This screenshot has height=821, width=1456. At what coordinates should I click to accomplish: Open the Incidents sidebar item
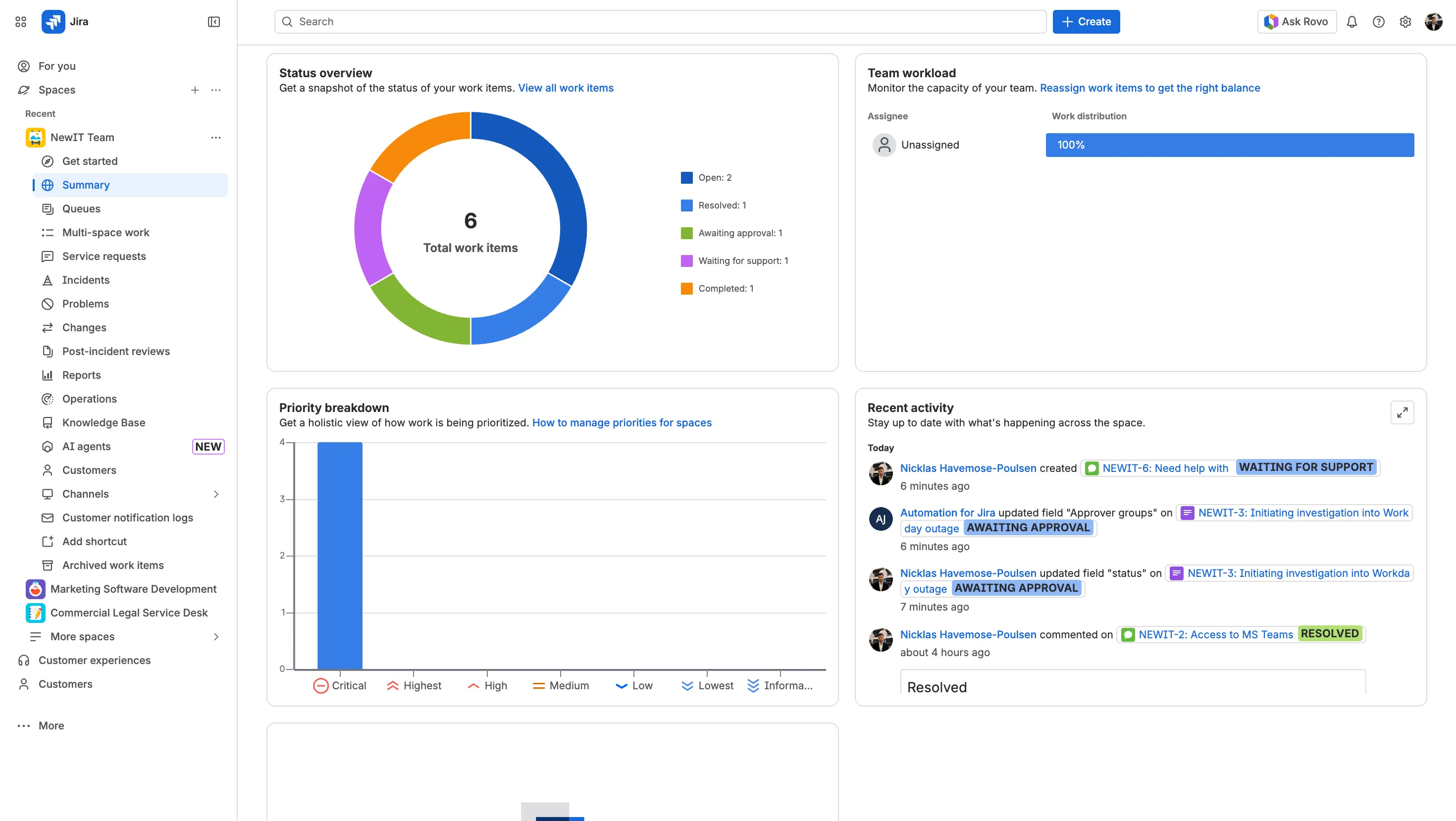click(x=85, y=280)
